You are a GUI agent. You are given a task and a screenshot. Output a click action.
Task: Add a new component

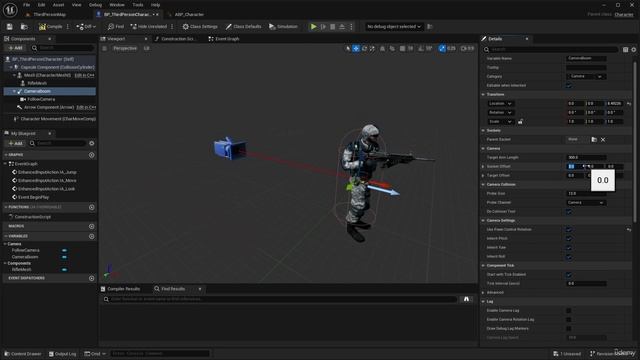point(16,48)
